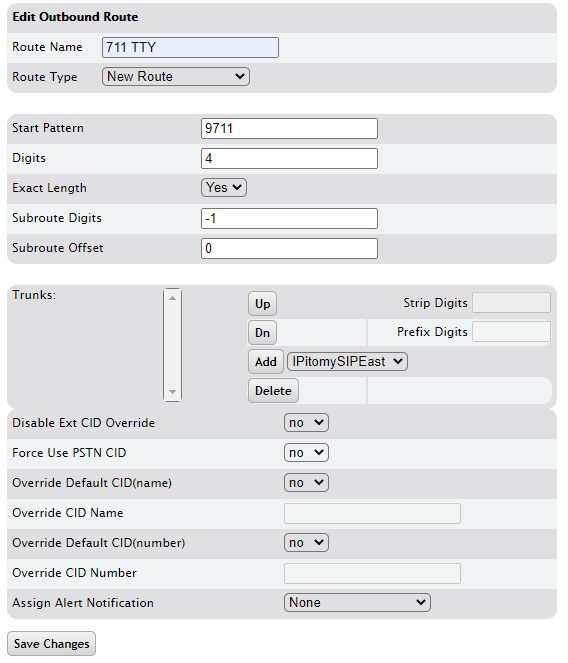Open the Override Default CID(name) dropdown
Image resolution: width=568 pixels, height=663 pixels.
(306, 482)
